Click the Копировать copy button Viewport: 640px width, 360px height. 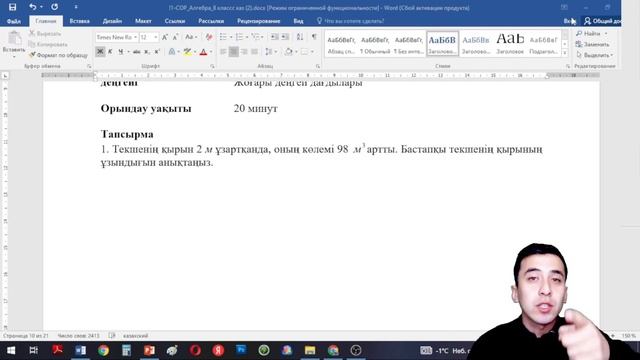pos(48,44)
